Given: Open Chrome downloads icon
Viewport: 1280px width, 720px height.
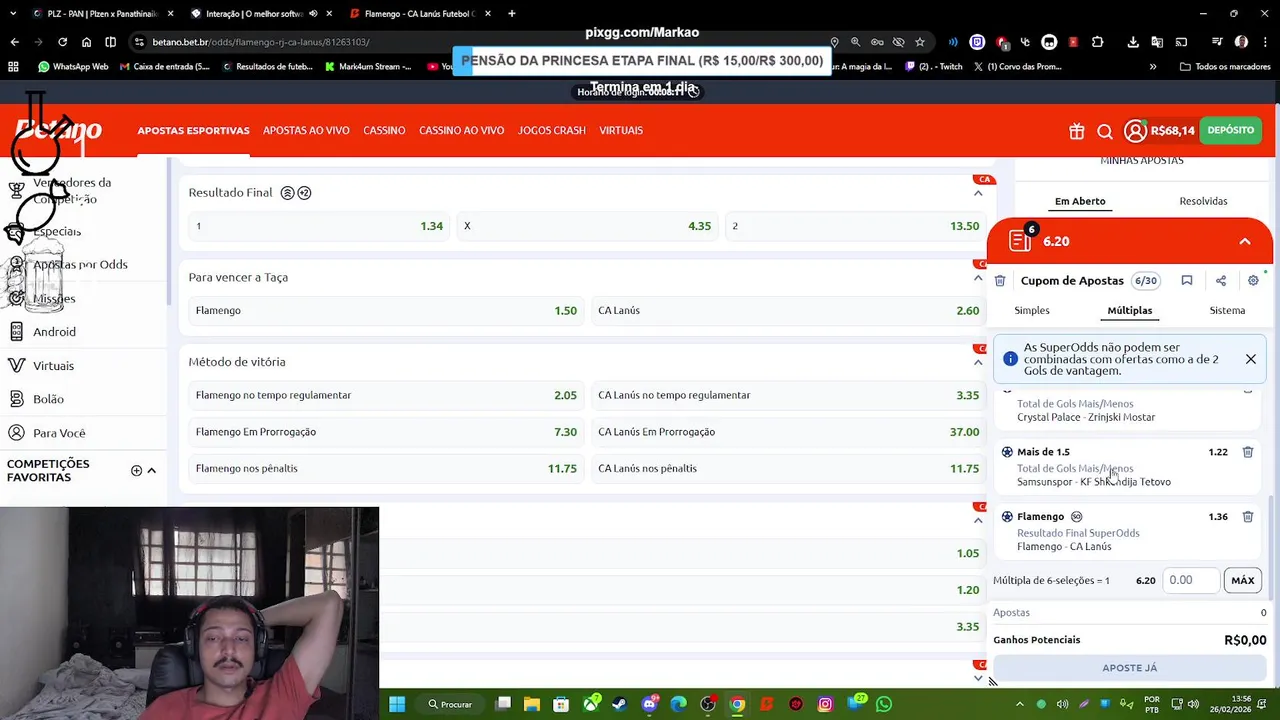Looking at the screenshot, I should tap(1133, 42).
